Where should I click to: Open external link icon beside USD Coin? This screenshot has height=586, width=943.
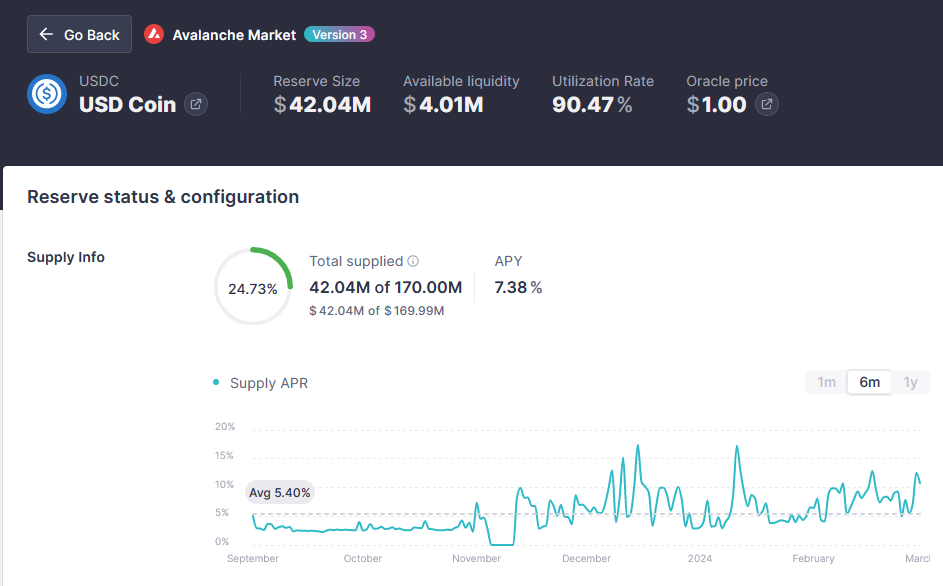coord(195,104)
